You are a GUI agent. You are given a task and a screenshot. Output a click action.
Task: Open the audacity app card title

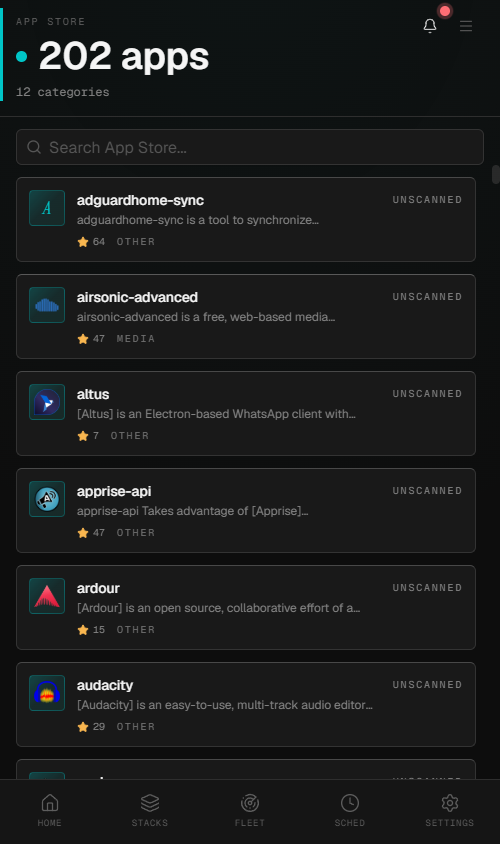[x=105, y=685]
